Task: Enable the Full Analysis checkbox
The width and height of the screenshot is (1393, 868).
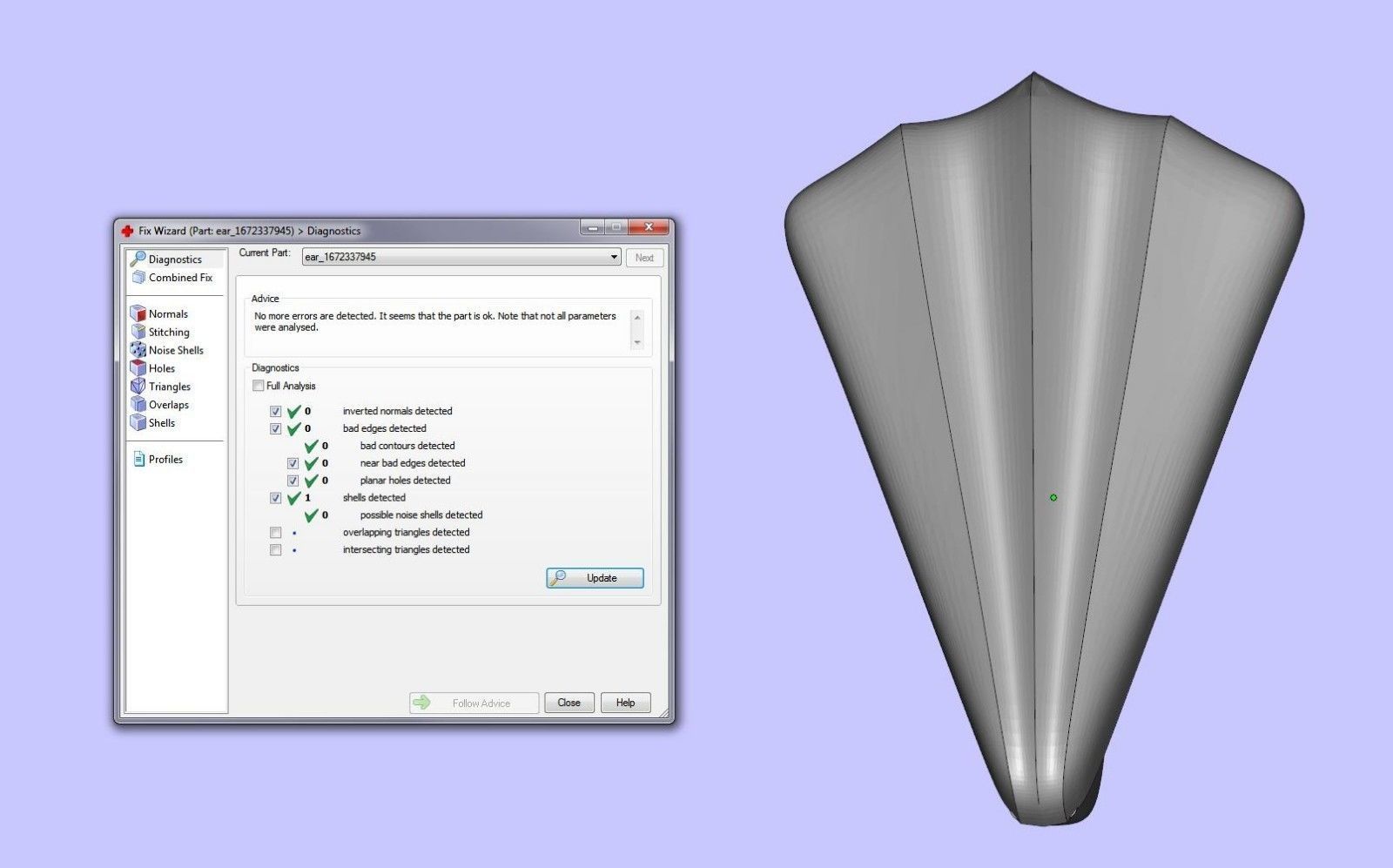Action: [x=258, y=386]
